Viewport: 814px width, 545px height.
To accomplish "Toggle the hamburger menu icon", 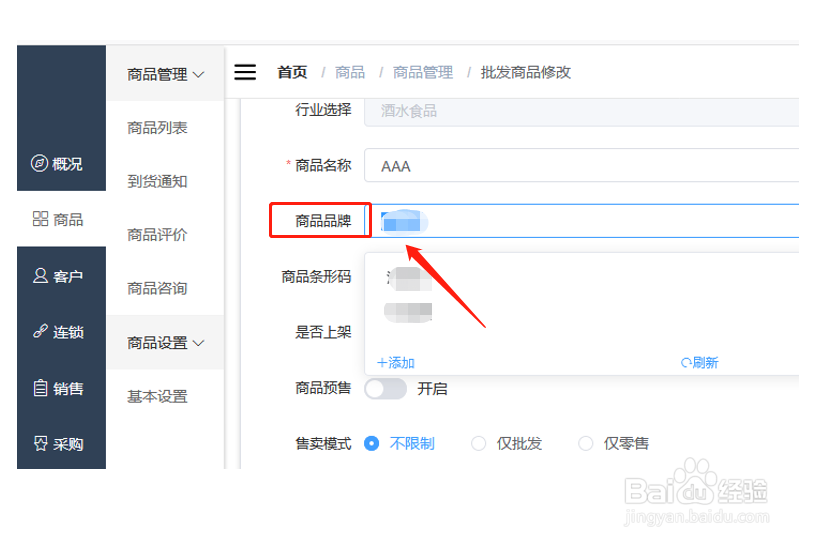I will coord(245,72).
